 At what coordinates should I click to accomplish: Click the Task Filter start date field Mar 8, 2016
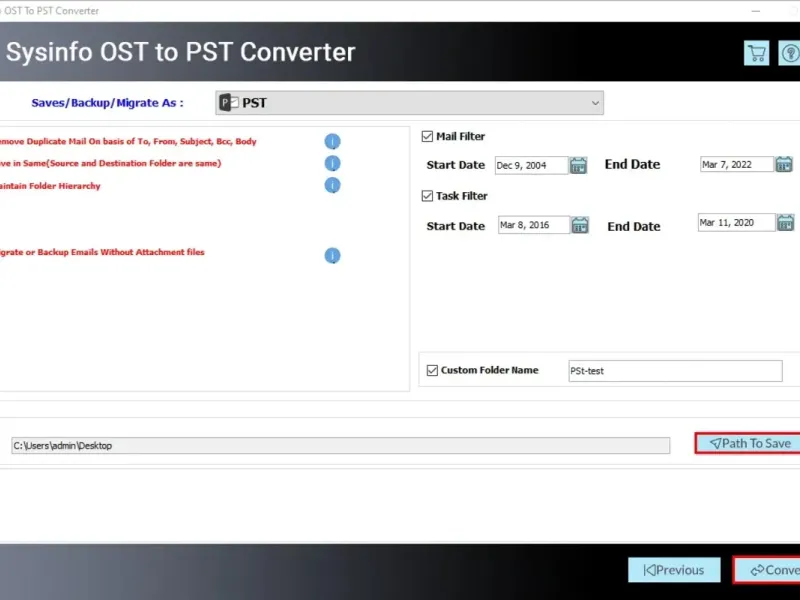[534, 225]
